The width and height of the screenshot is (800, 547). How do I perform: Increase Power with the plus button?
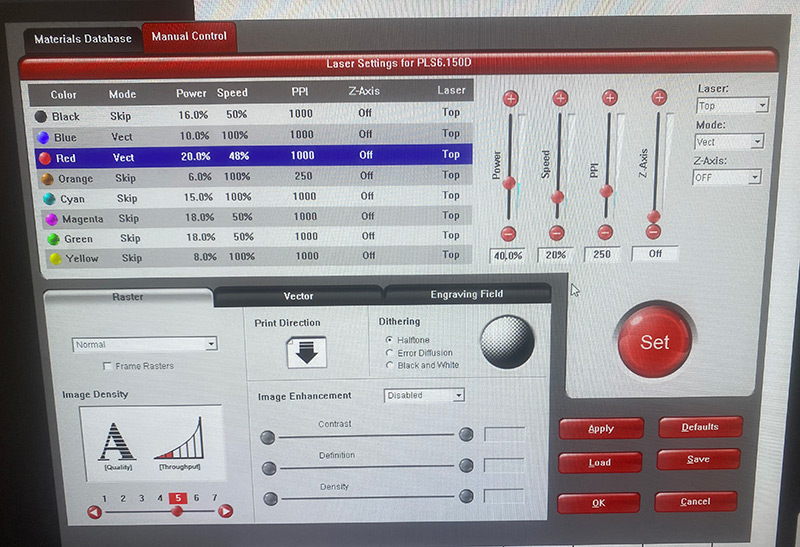tap(511, 98)
